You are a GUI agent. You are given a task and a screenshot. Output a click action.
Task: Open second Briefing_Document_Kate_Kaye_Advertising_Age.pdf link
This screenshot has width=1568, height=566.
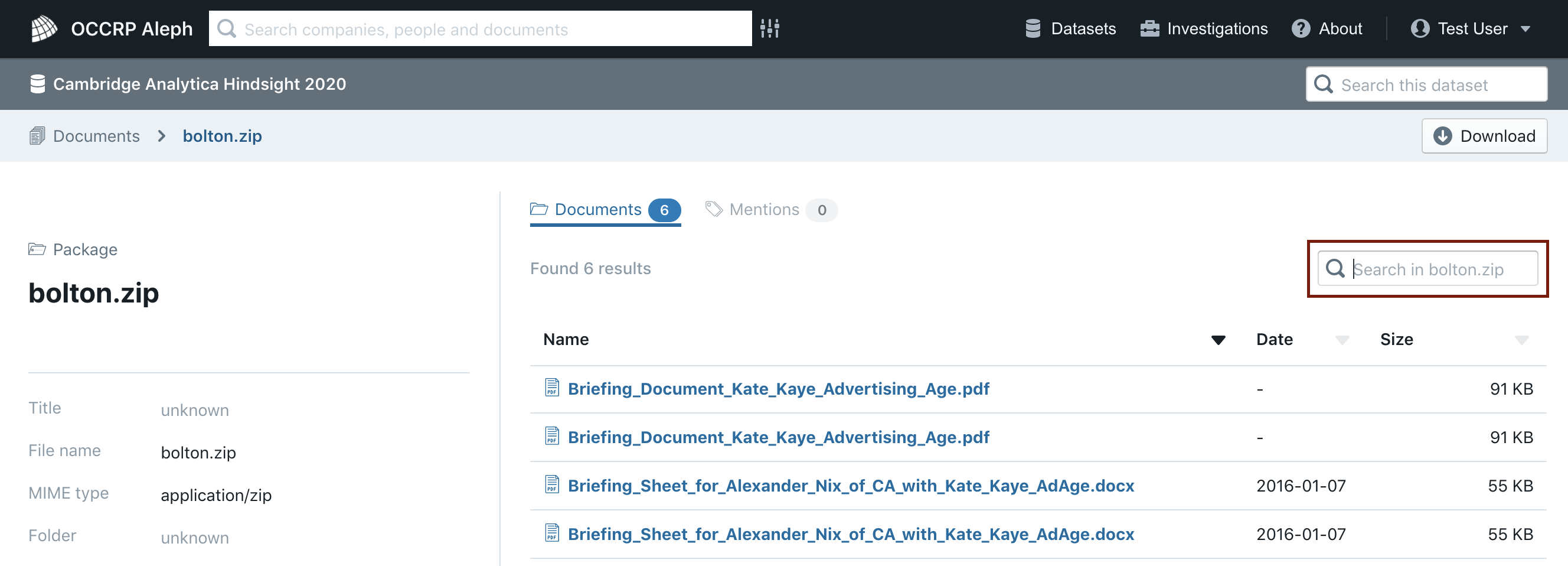pos(779,437)
